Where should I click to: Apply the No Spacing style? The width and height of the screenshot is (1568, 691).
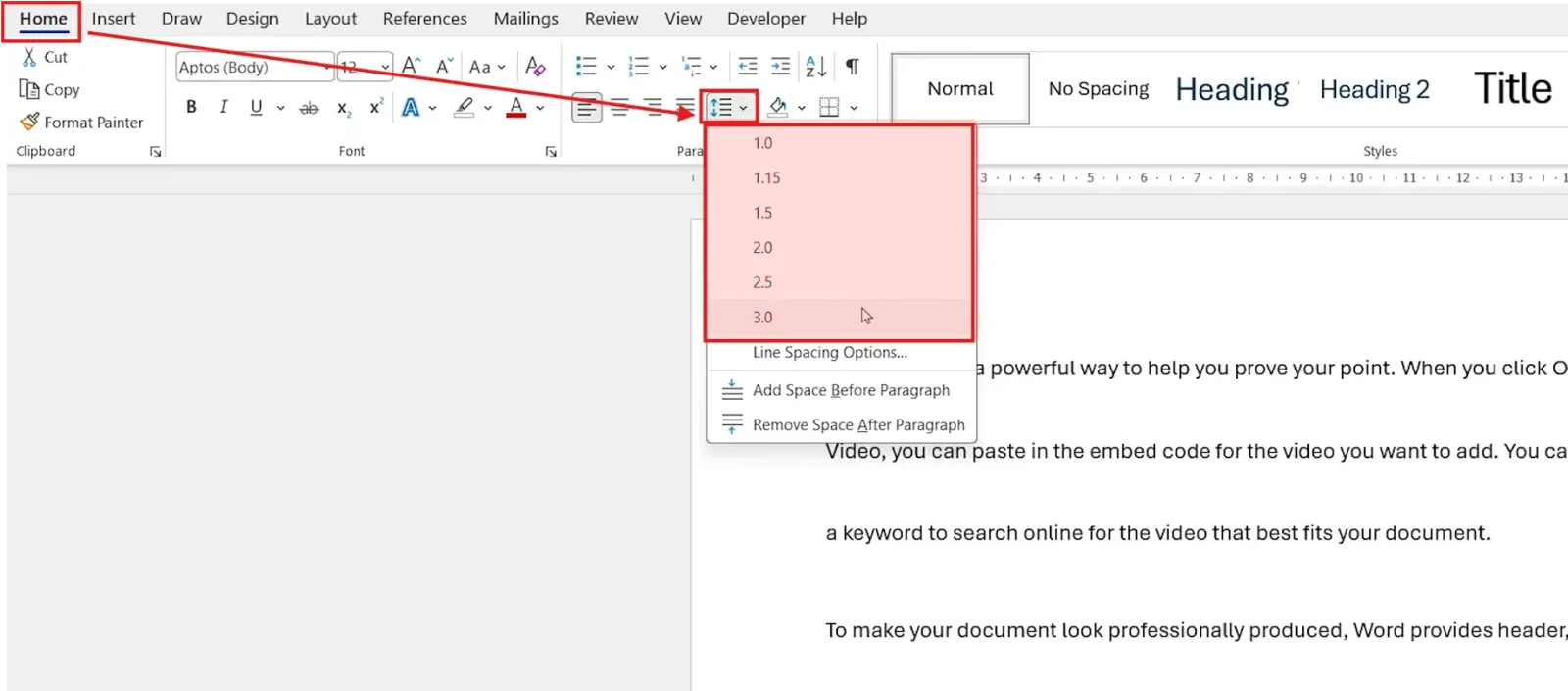pyautogui.click(x=1099, y=89)
